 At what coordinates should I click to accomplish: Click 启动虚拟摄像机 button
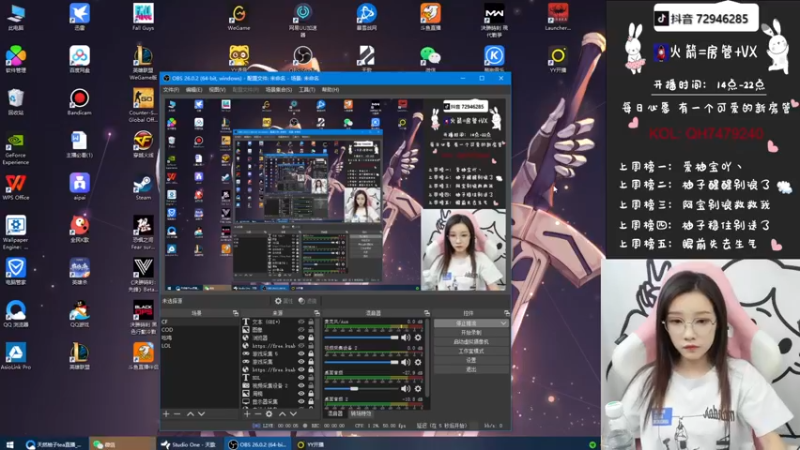[x=471, y=342]
